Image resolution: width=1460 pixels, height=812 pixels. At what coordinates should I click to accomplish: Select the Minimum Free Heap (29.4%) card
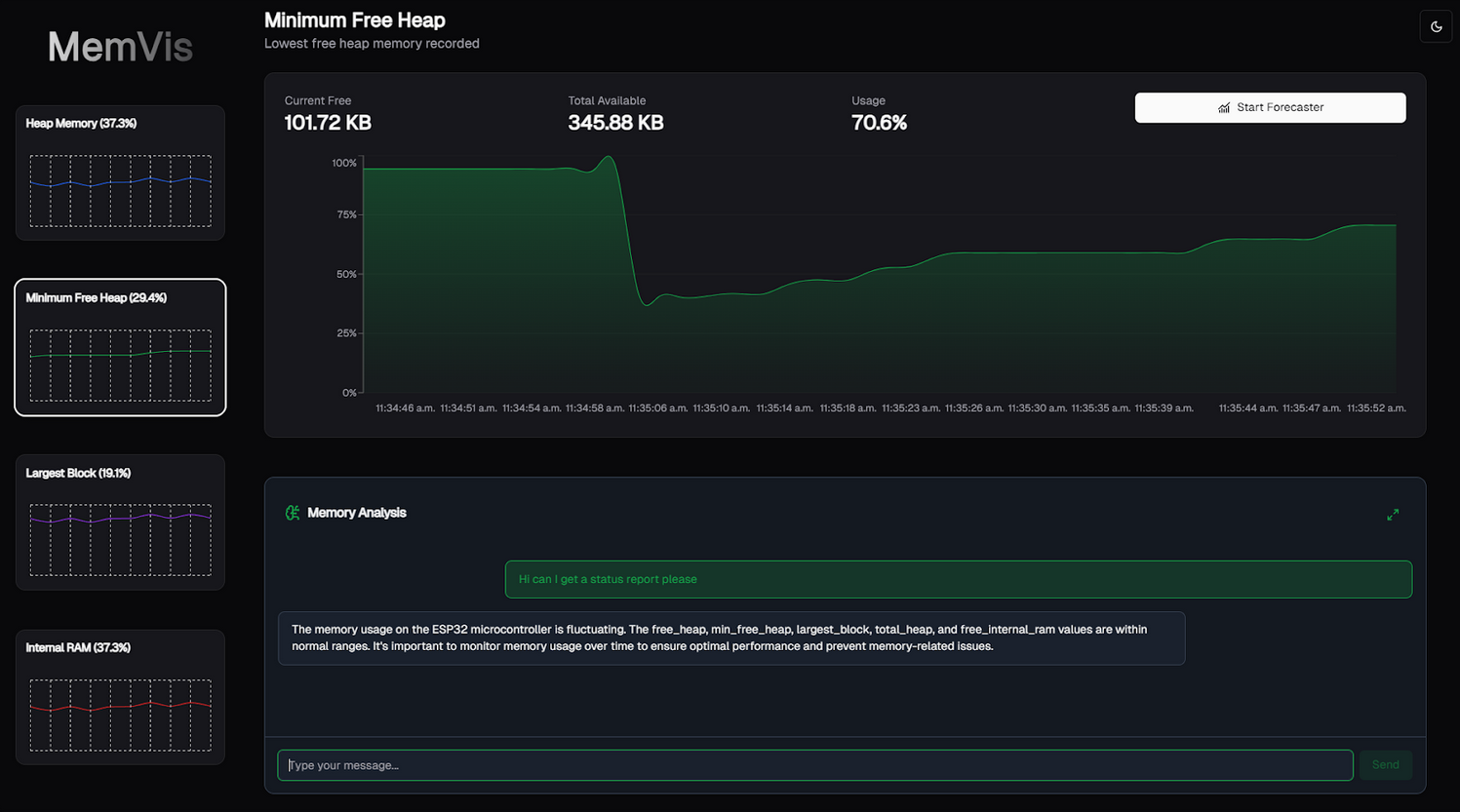click(120, 347)
